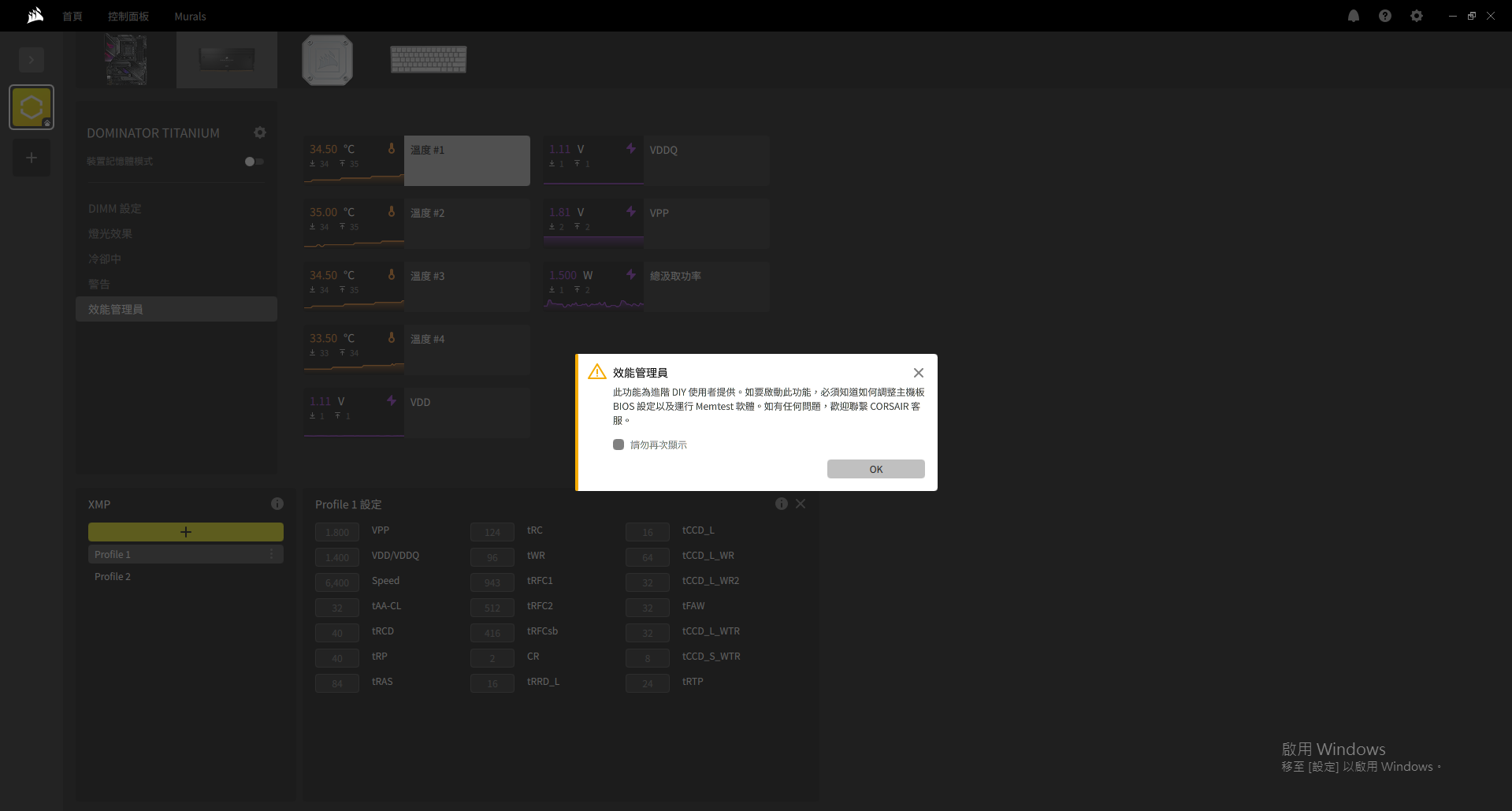Screen dimensions: 1512x811
Task: Click the Speed value field
Action: point(337,582)
